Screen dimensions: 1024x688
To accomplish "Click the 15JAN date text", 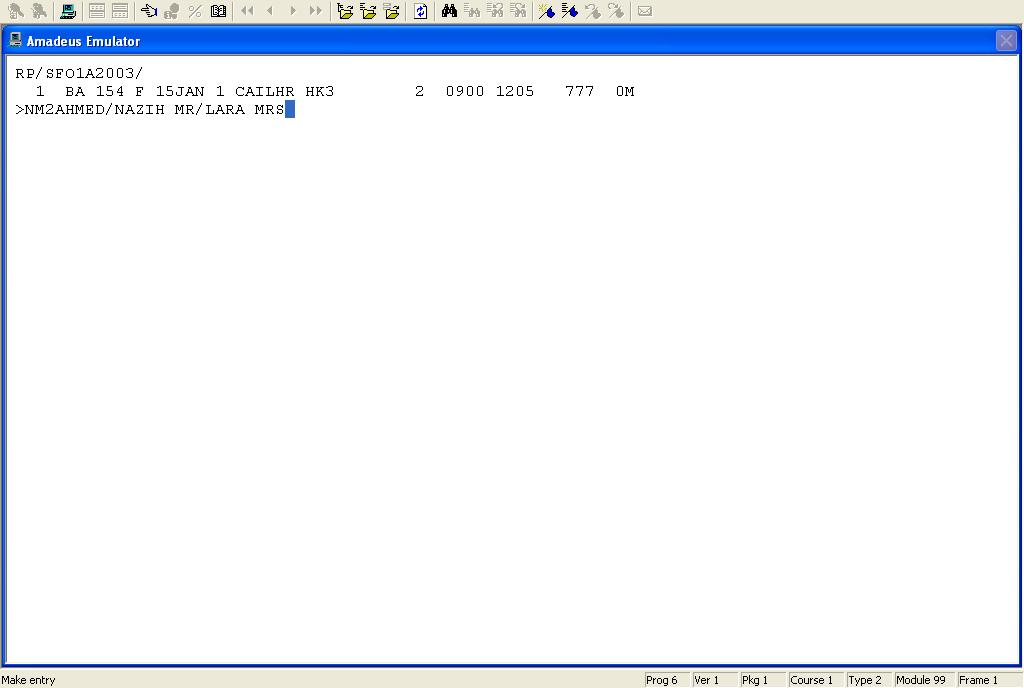I will click(x=180, y=91).
